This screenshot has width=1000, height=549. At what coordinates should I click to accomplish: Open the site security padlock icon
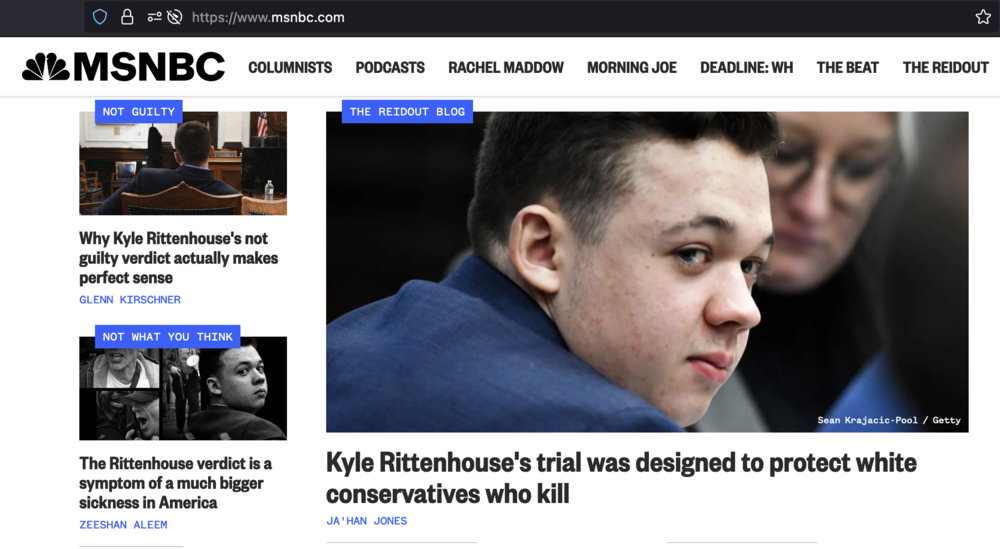(x=127, y=17)
